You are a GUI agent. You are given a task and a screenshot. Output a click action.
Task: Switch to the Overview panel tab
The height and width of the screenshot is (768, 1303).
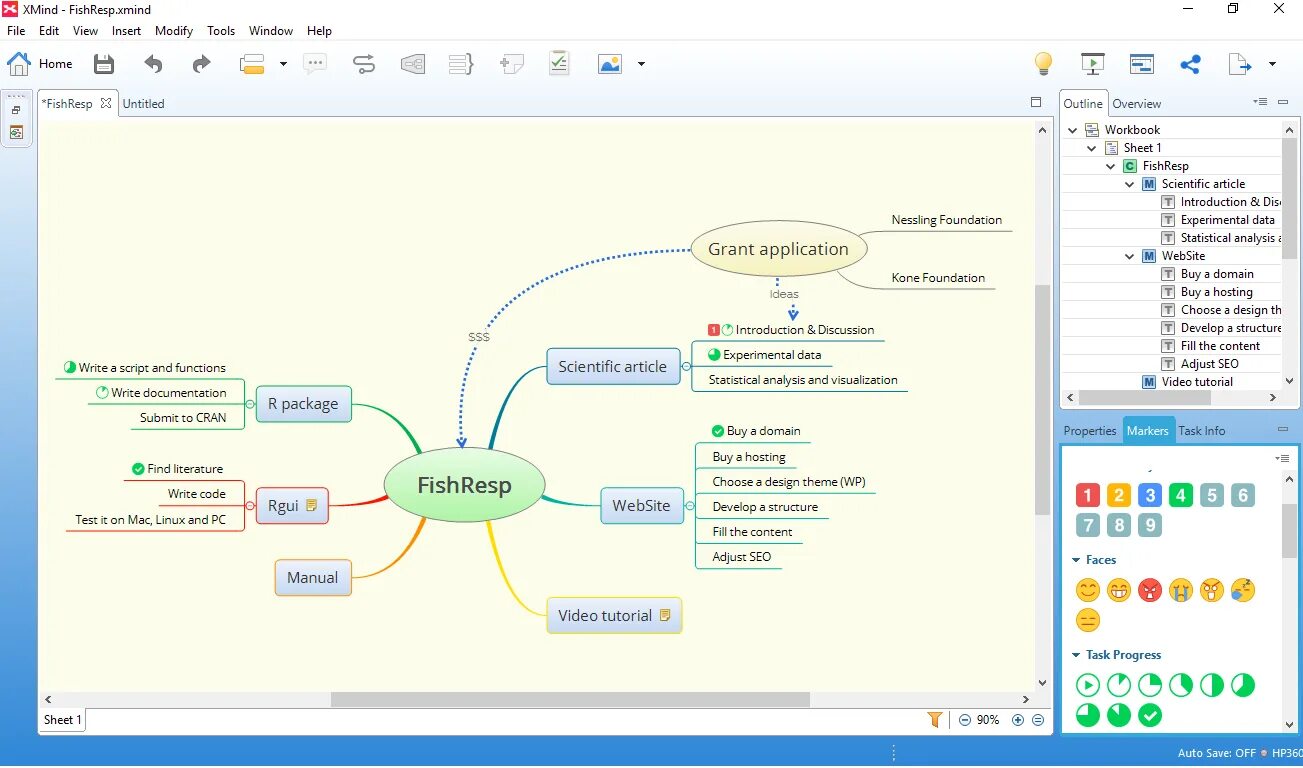click(1137, 104)
